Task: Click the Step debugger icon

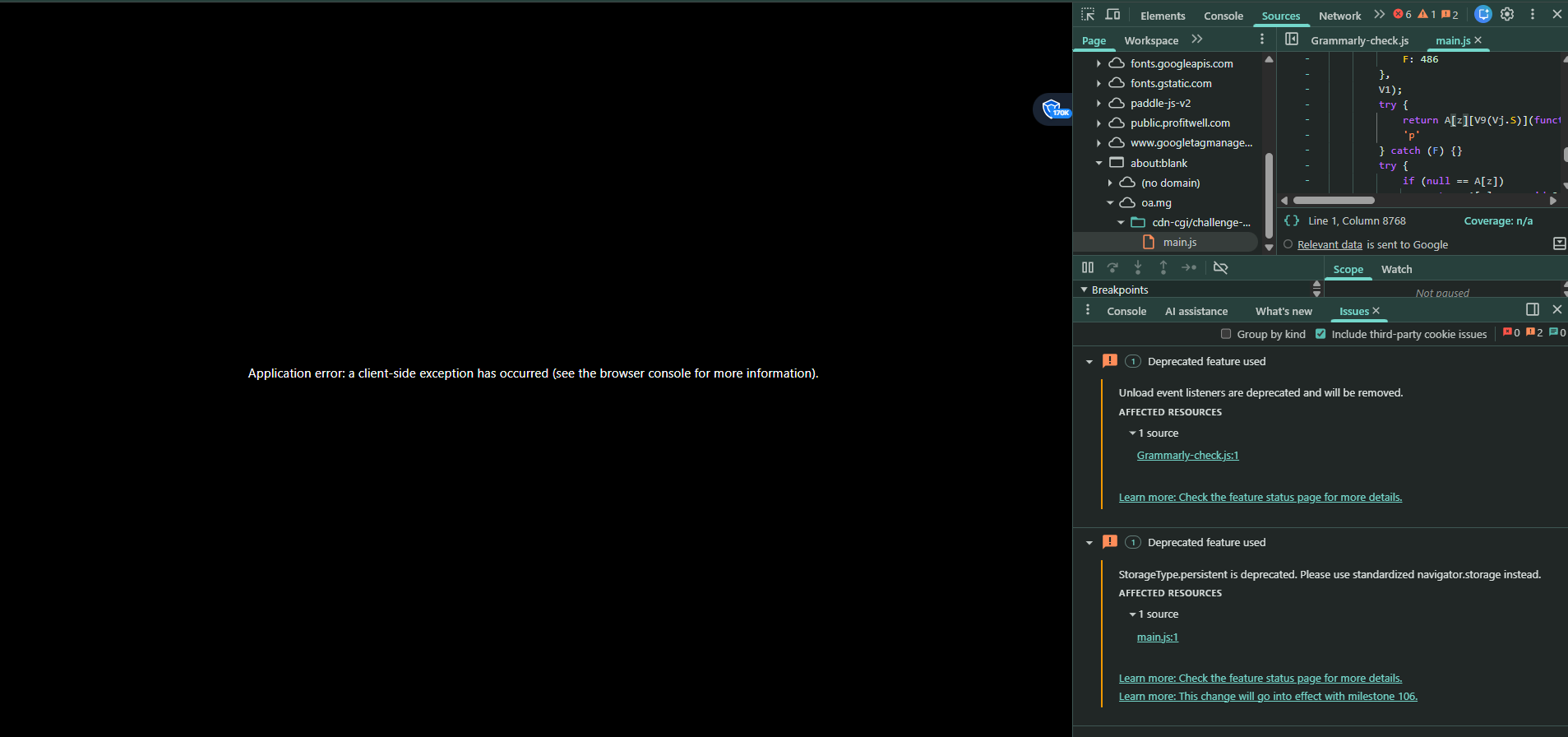Action: point(1189,267)
